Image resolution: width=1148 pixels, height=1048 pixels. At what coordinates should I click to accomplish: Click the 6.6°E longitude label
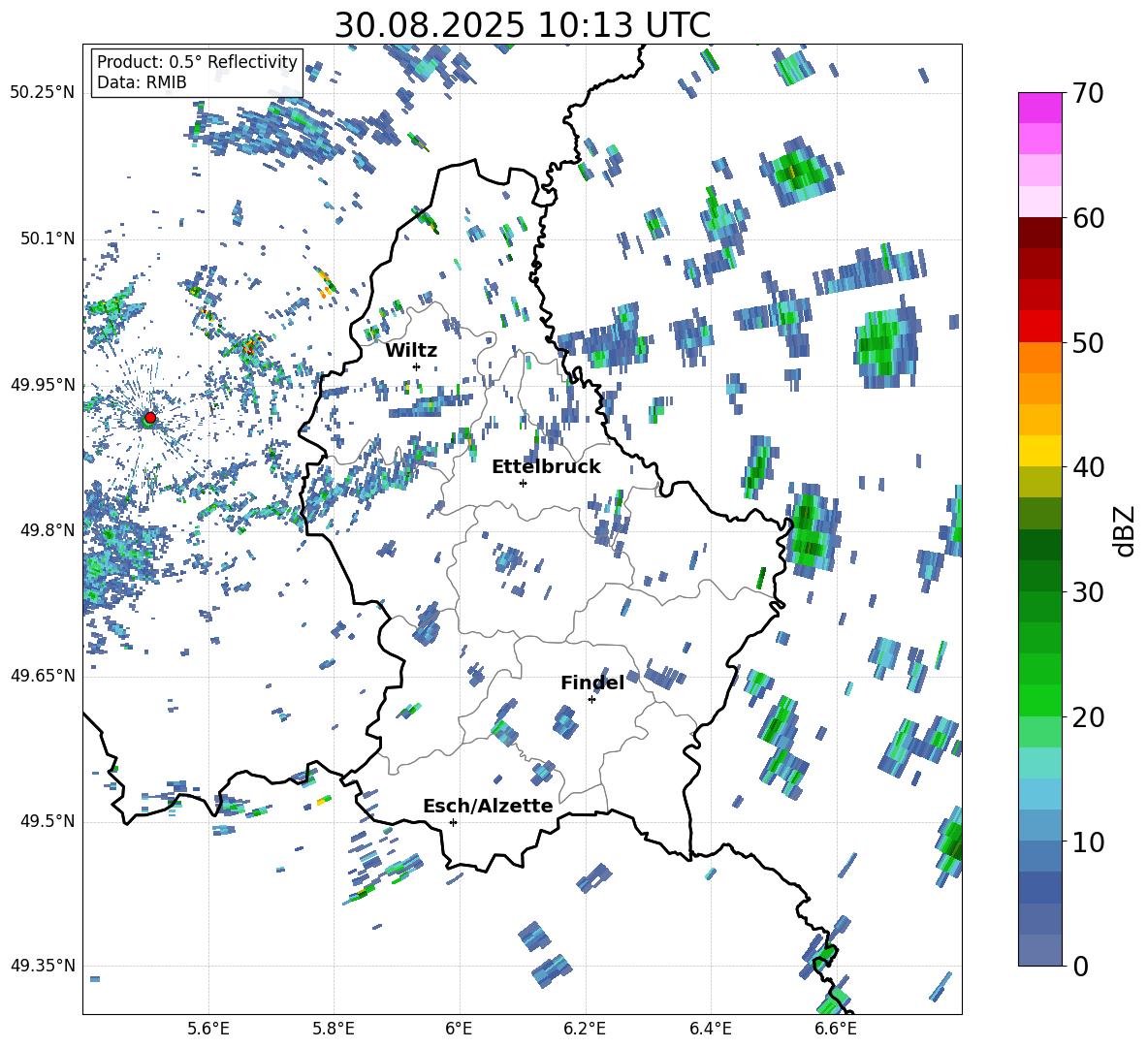click(x=836, y=1029)
